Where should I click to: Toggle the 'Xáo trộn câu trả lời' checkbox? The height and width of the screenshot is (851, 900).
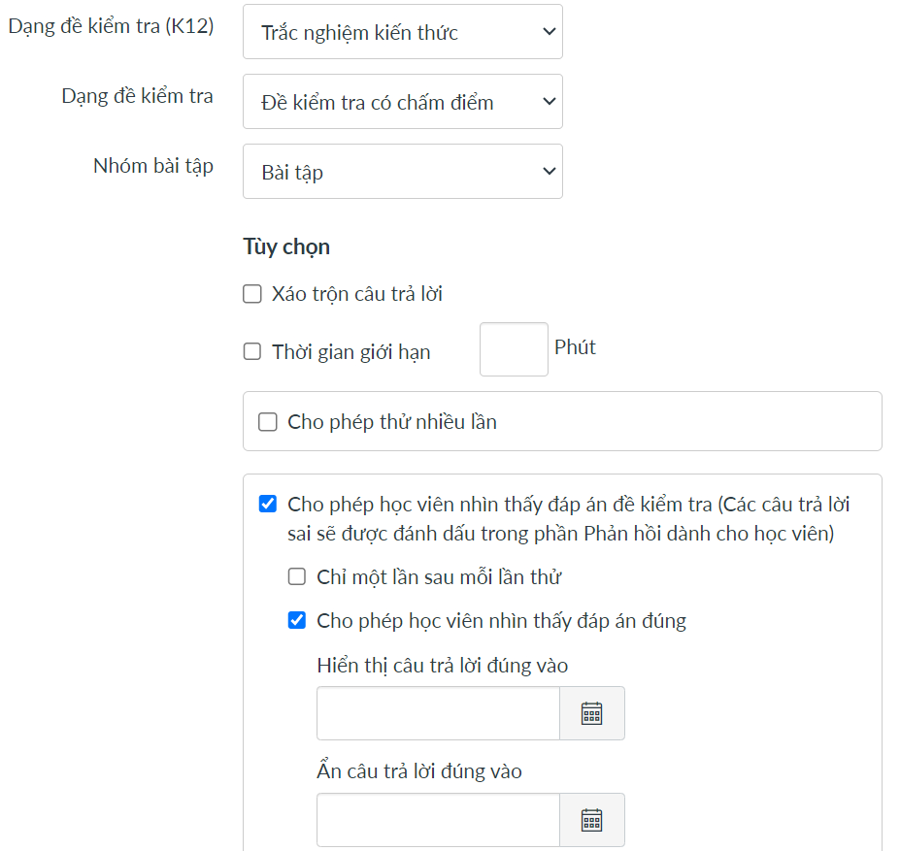[252, 294]
